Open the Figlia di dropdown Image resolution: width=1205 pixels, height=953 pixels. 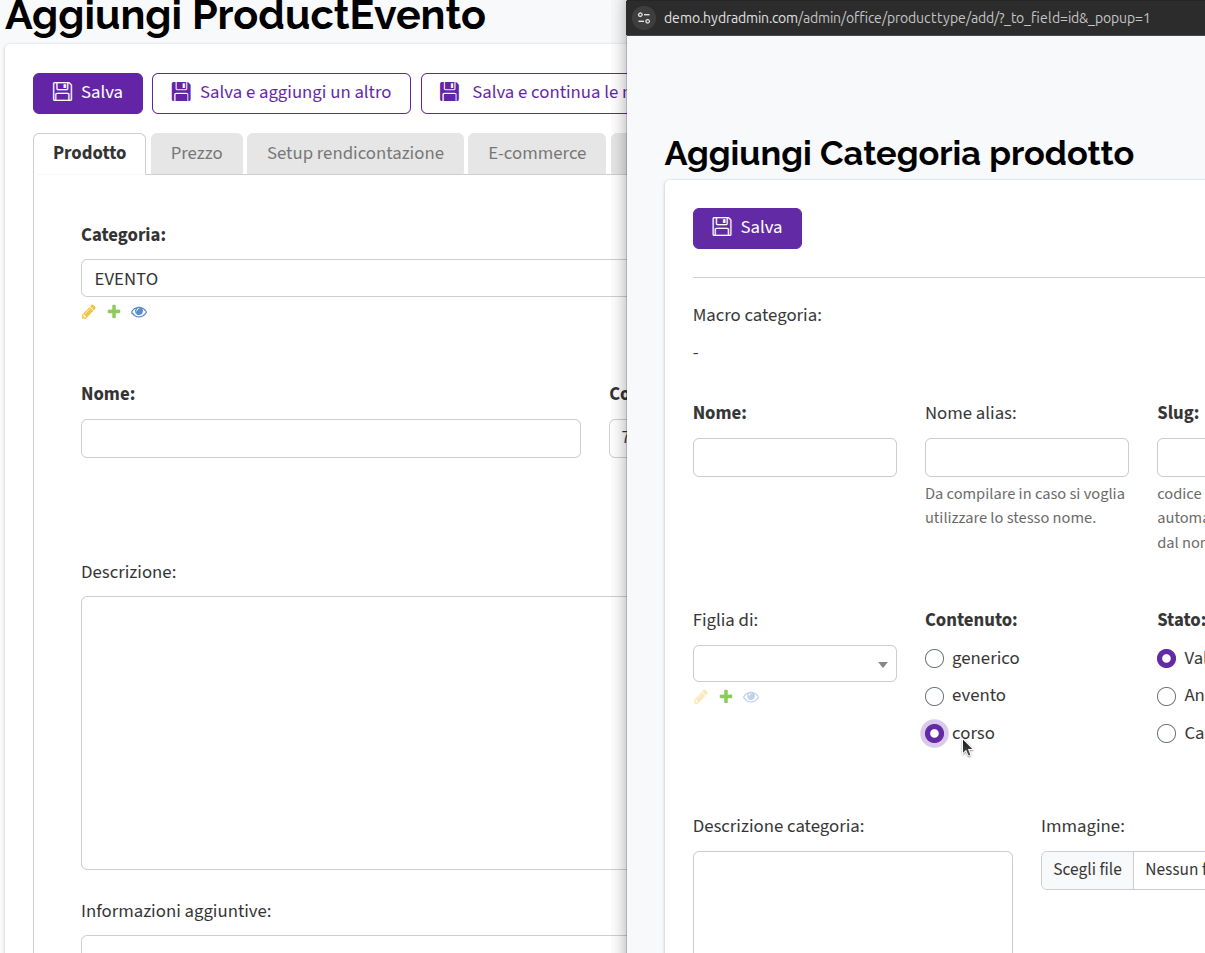point(795,664)
